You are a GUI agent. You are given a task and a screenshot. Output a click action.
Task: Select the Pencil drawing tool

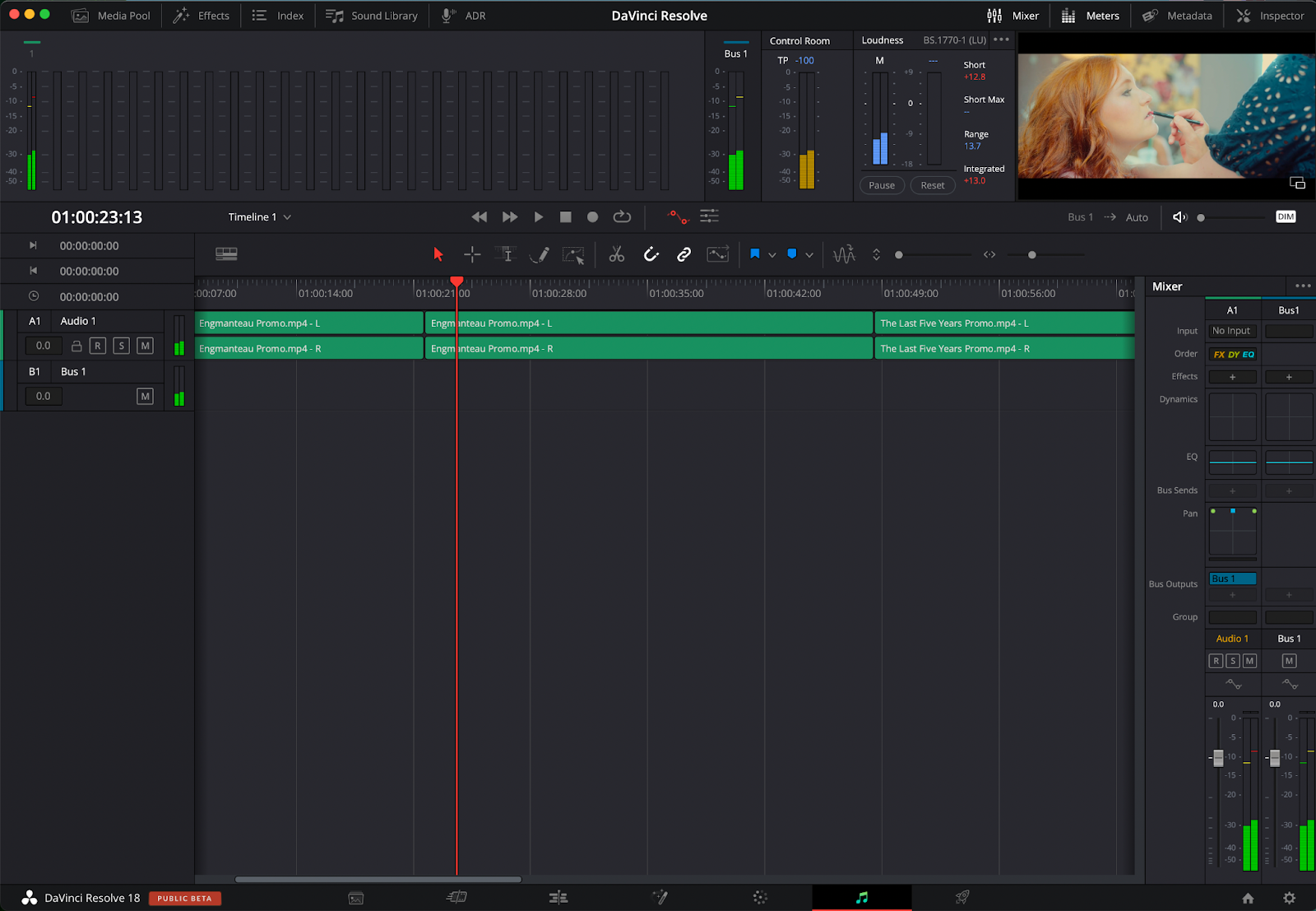pos(540,254)
